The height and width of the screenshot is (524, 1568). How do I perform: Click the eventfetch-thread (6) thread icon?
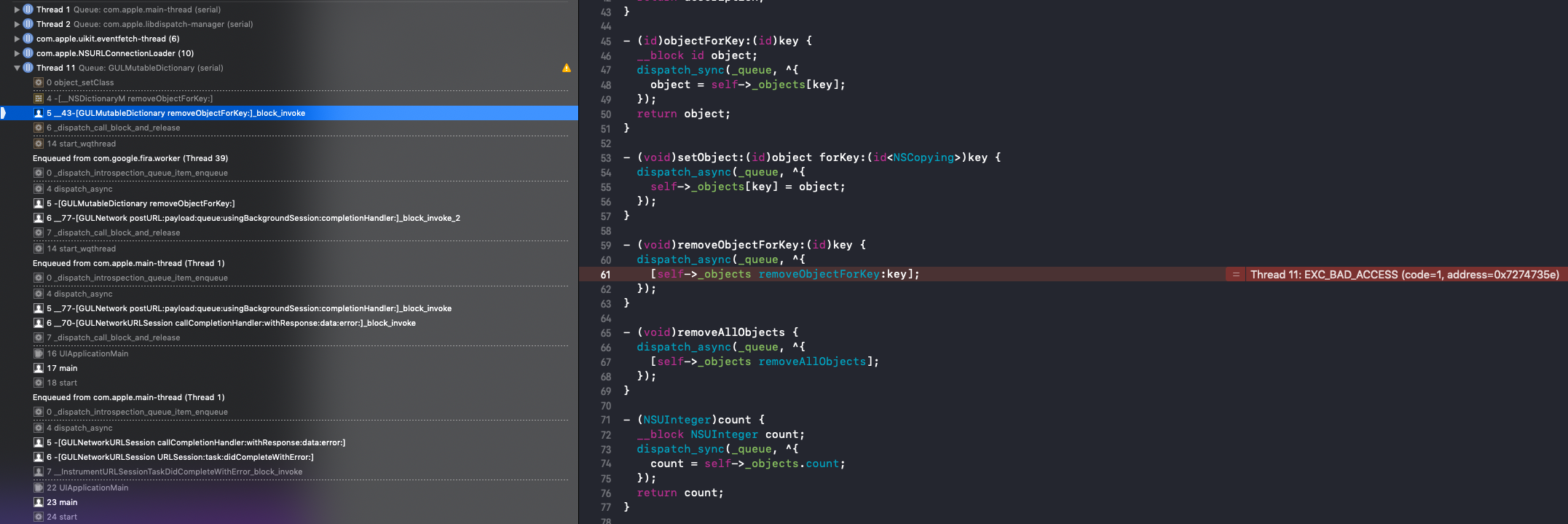(x=28, y=39)
